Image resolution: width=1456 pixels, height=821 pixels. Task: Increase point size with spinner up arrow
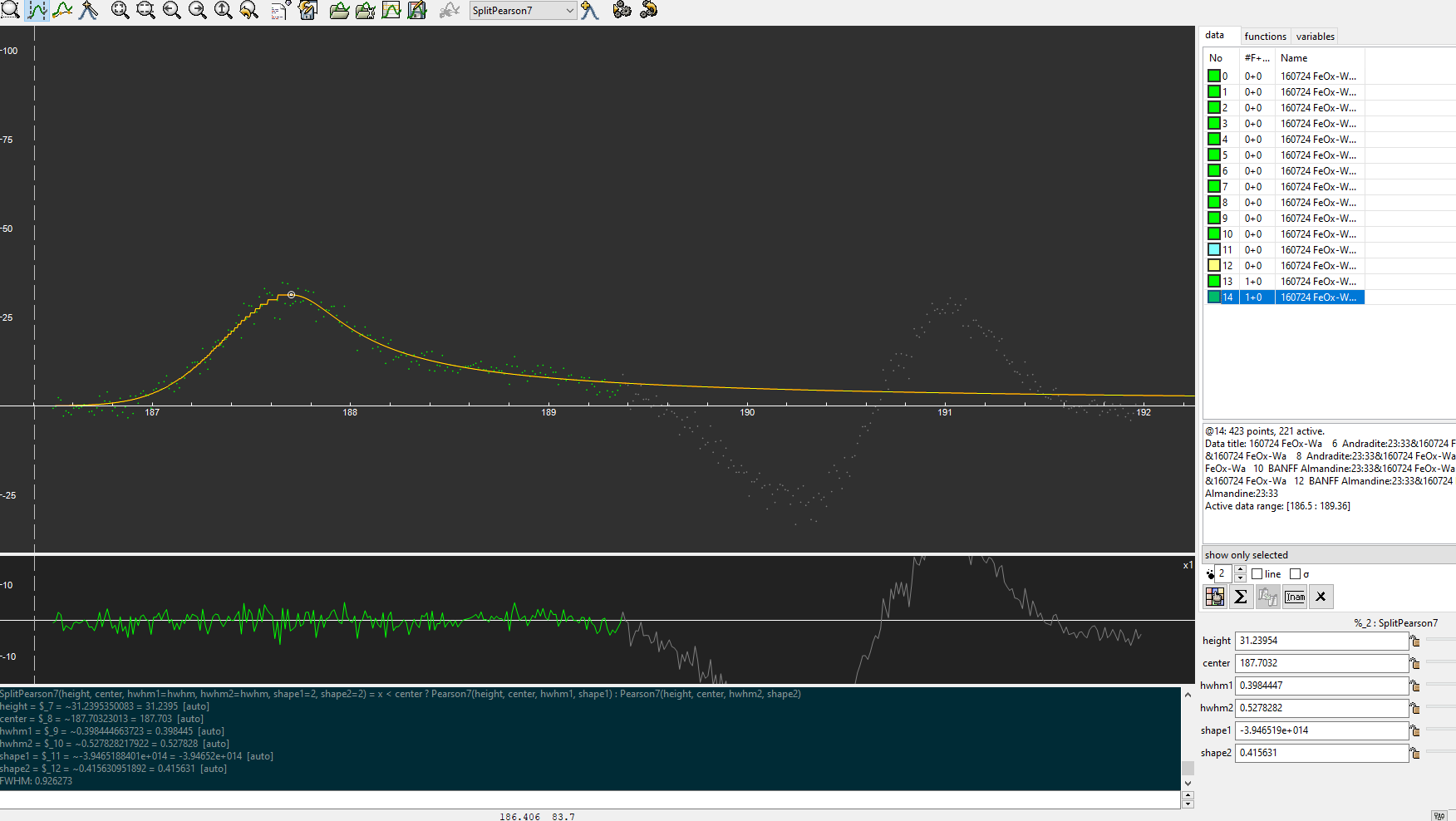click(1240, 570)
